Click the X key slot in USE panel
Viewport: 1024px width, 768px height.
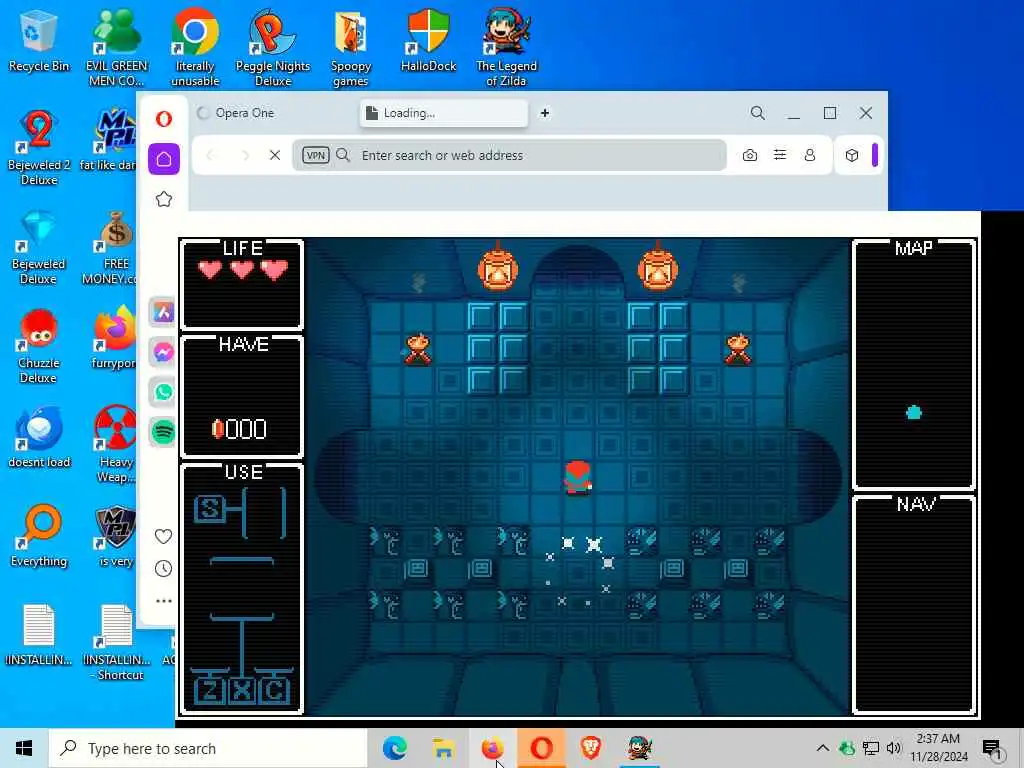point(242,691)
